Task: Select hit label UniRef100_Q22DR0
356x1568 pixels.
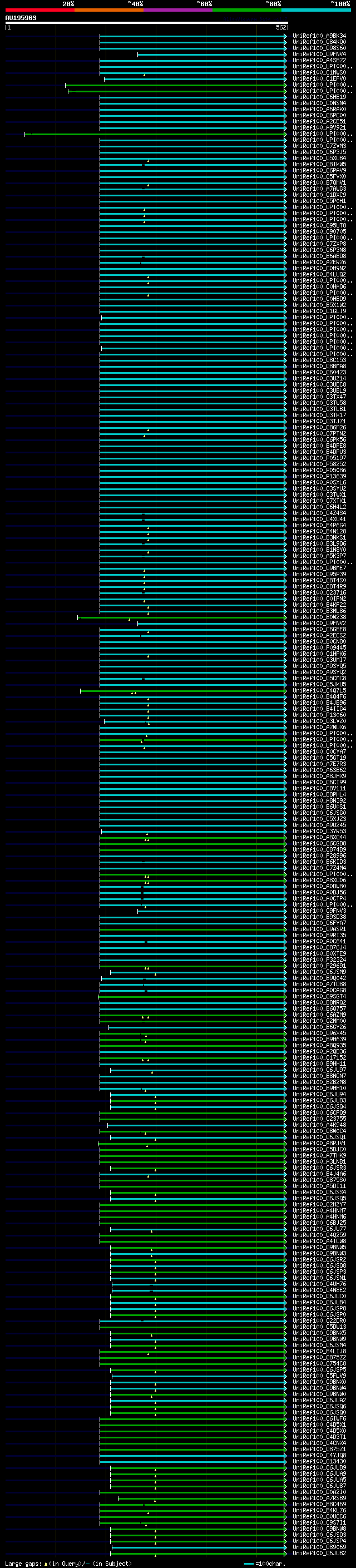Action: 319,1321
